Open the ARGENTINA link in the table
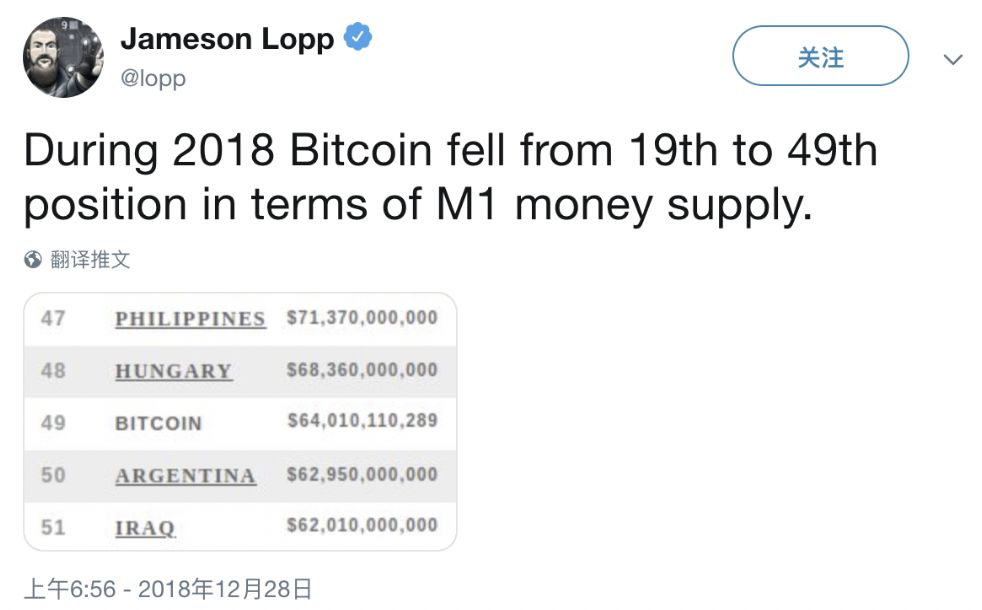Screen dimensions: 982x610 pos(185,475)
